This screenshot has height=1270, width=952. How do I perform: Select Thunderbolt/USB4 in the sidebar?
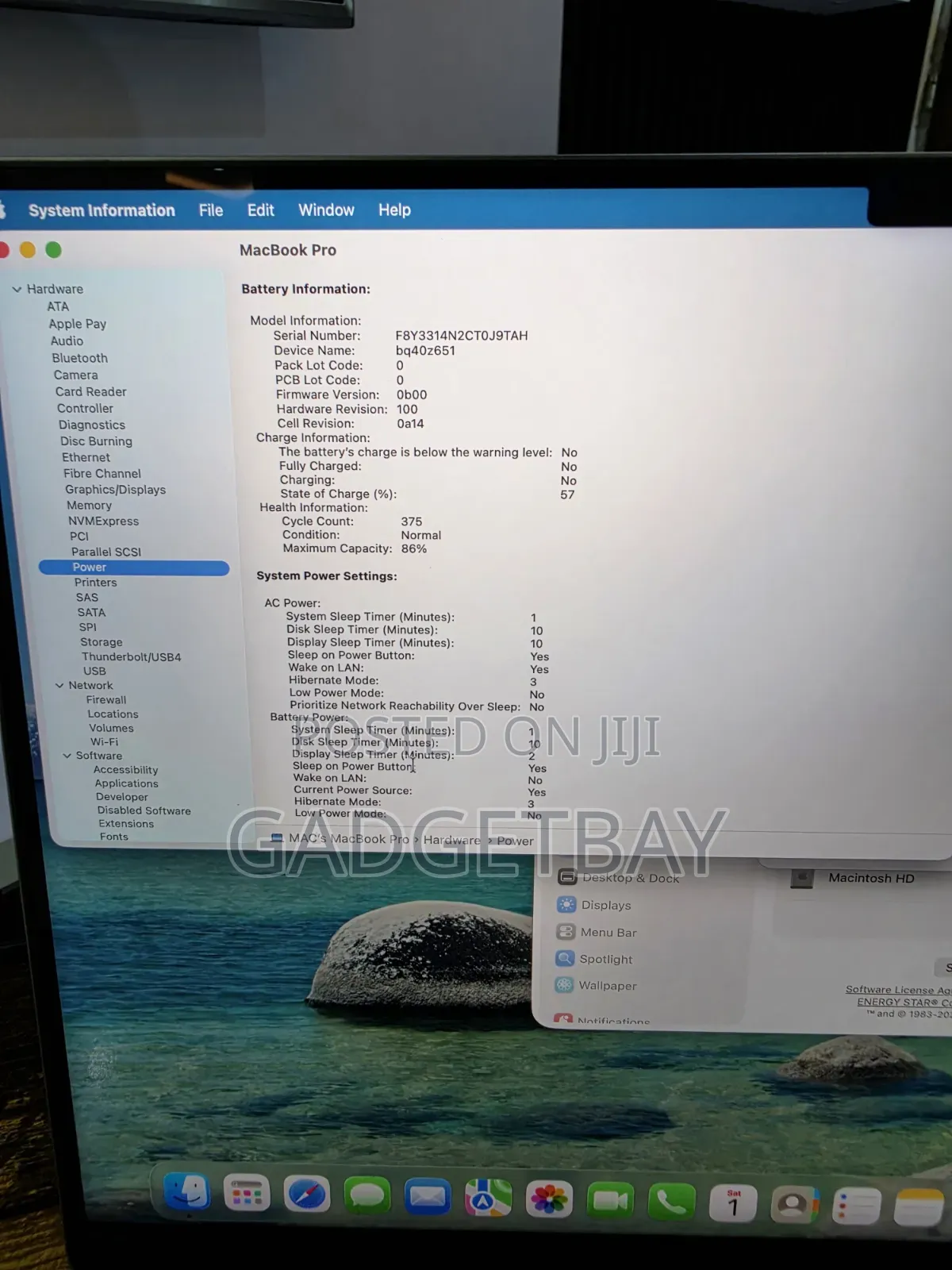131,656
